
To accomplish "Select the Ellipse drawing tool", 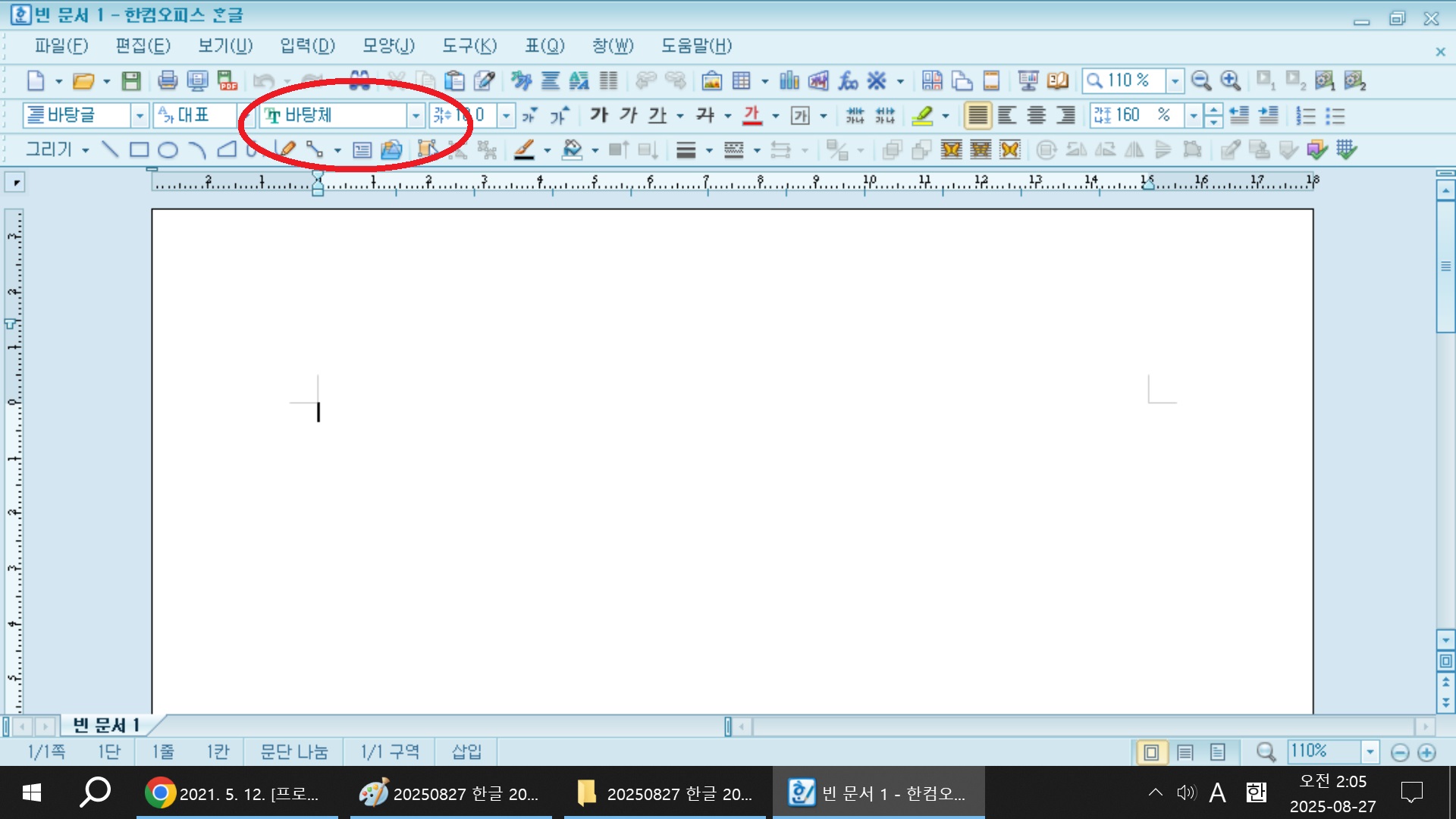I will point(168,150).
